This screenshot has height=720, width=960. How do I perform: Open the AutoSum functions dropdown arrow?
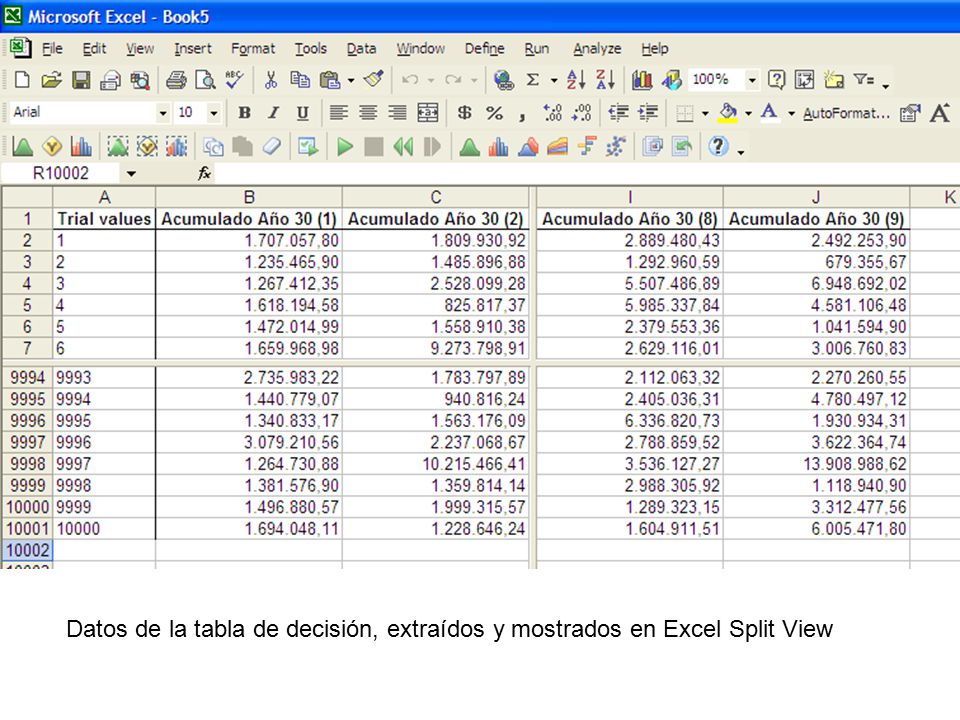coord(554,80)
